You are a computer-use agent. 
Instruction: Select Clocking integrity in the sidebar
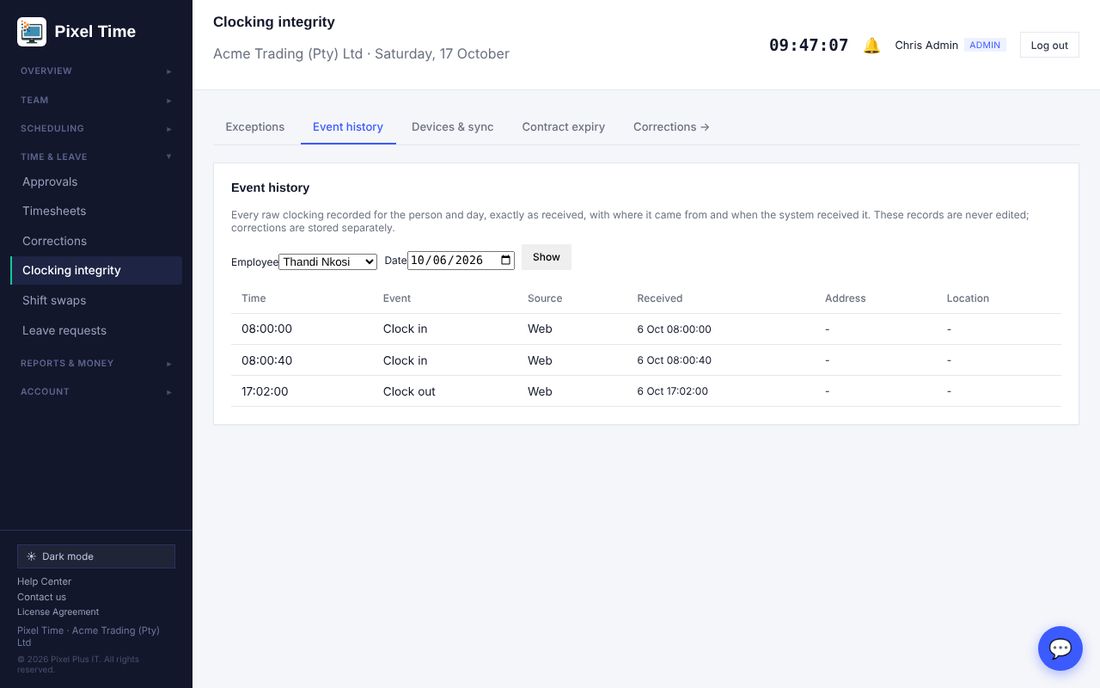click(96, 271)
